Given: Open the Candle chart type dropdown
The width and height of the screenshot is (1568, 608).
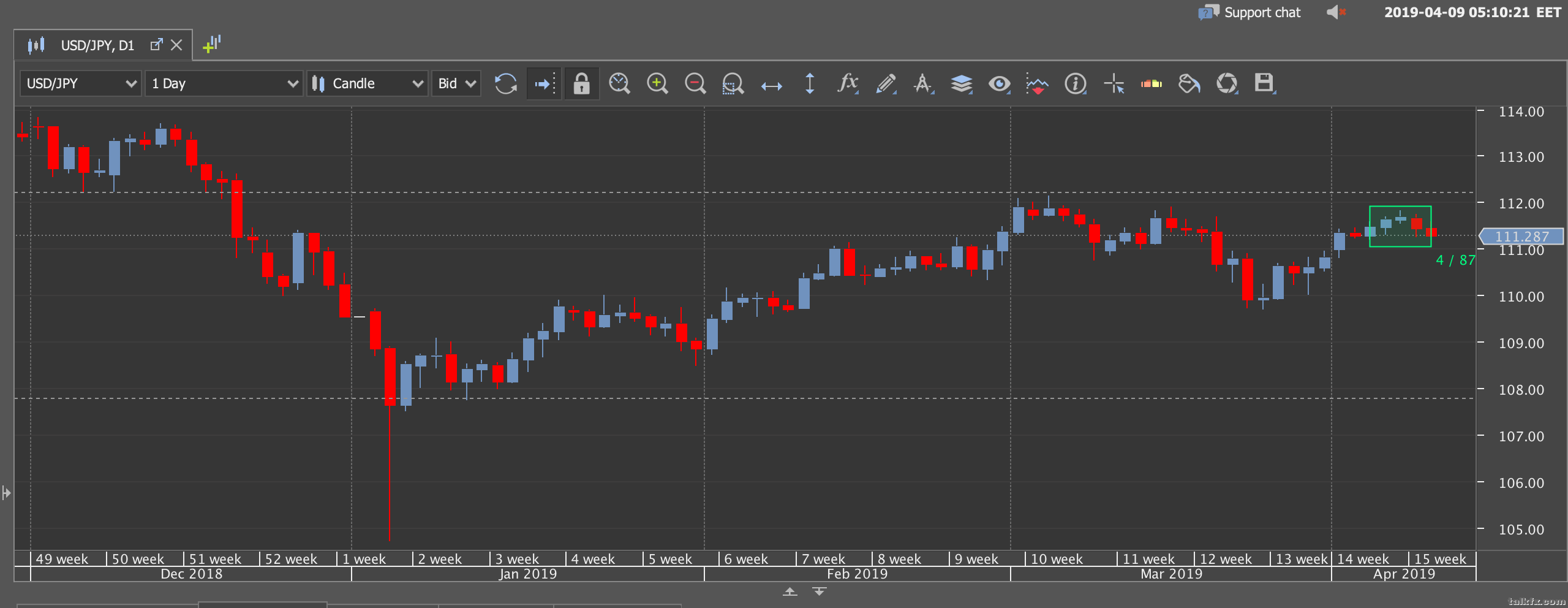Looking at the screenshot, I should (x=367, y=83).
